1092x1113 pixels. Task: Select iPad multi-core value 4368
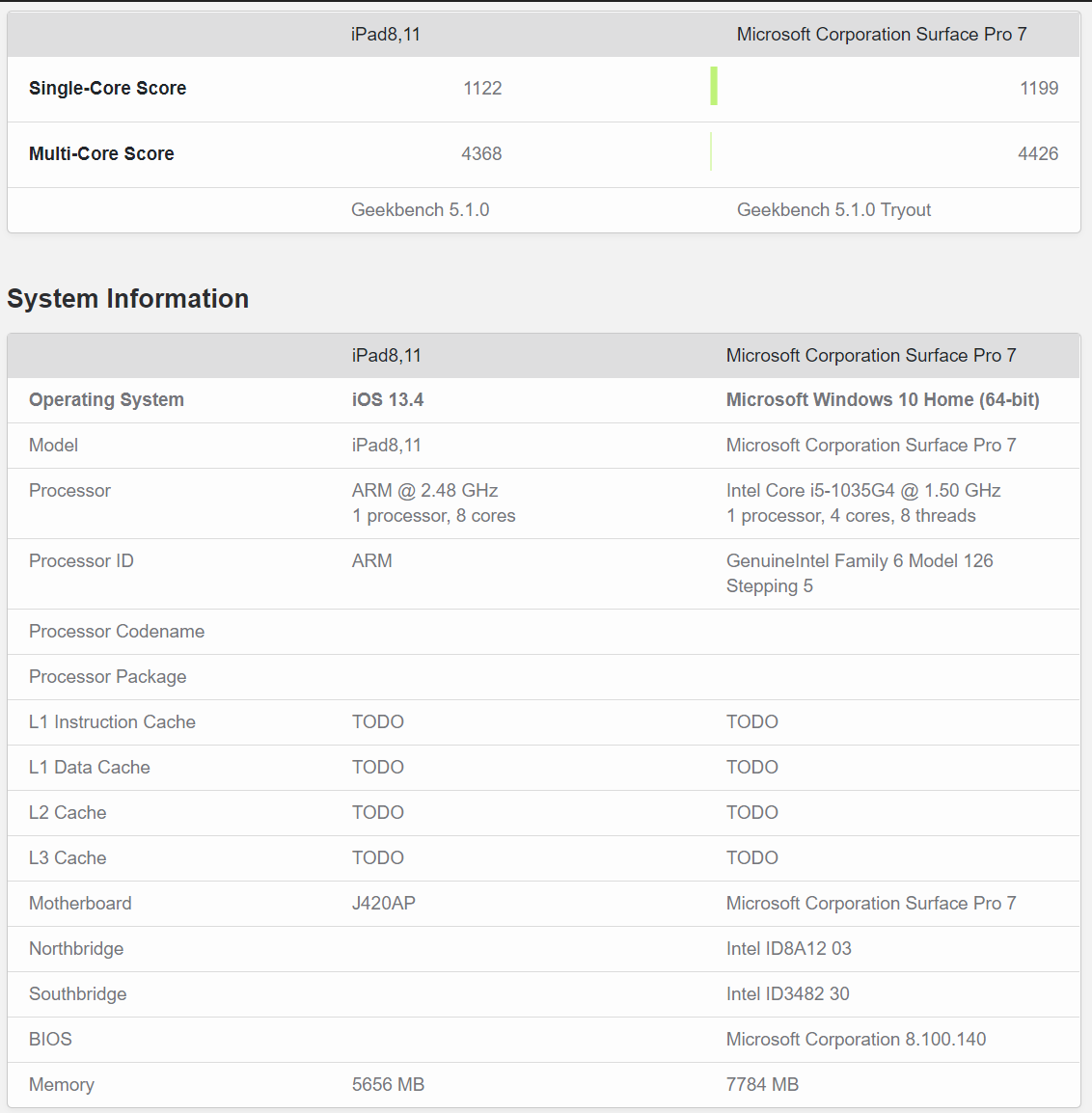481,153
